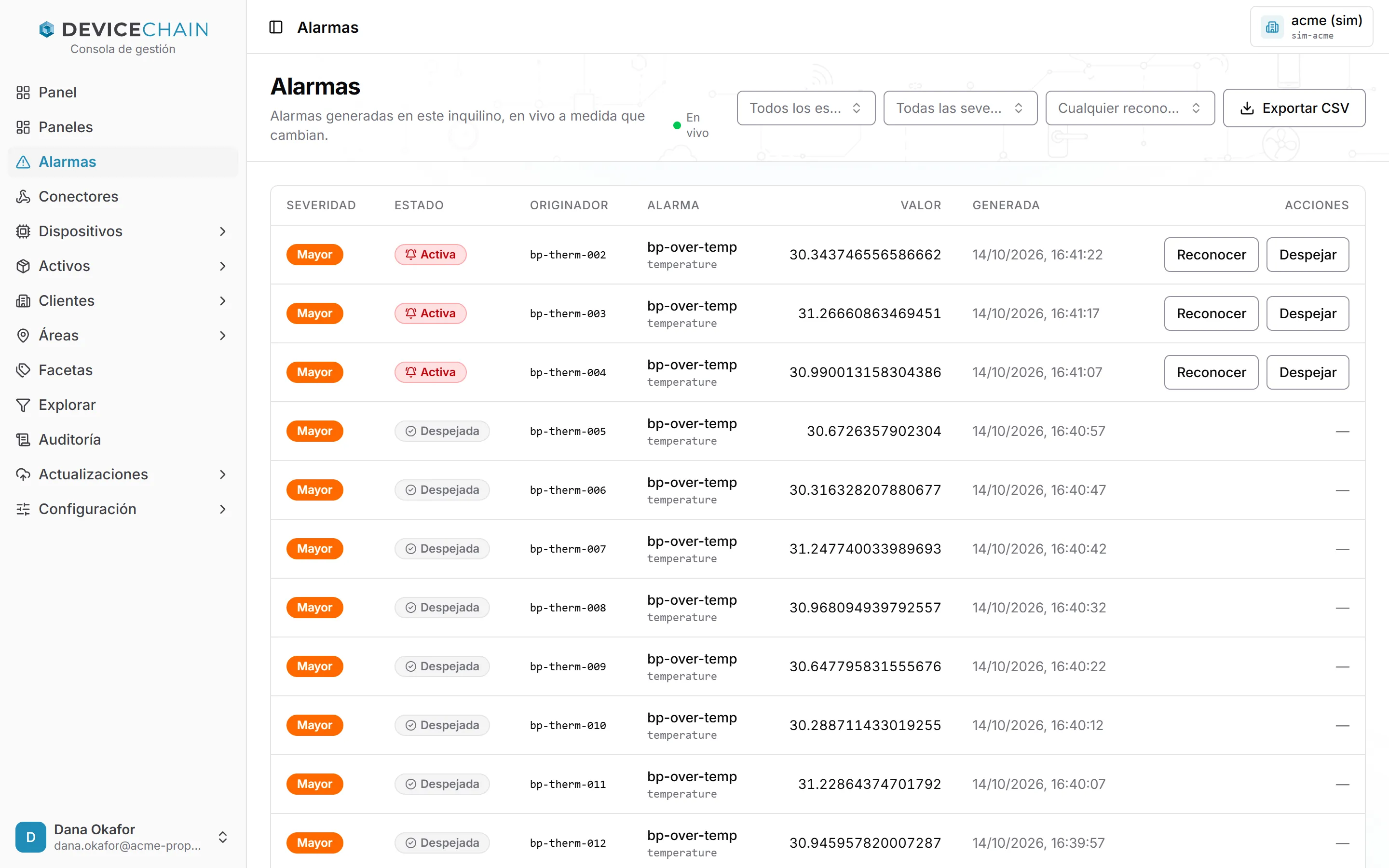1389x868 pixels.
Task: Expand the Áreas submenu chevron
Action: tap(223, 335)
